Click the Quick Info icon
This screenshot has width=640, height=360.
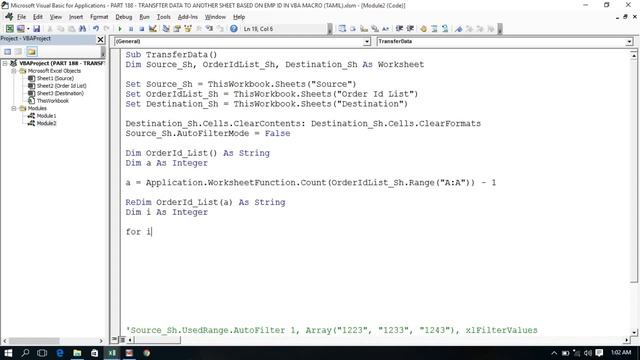click(364, 29)
